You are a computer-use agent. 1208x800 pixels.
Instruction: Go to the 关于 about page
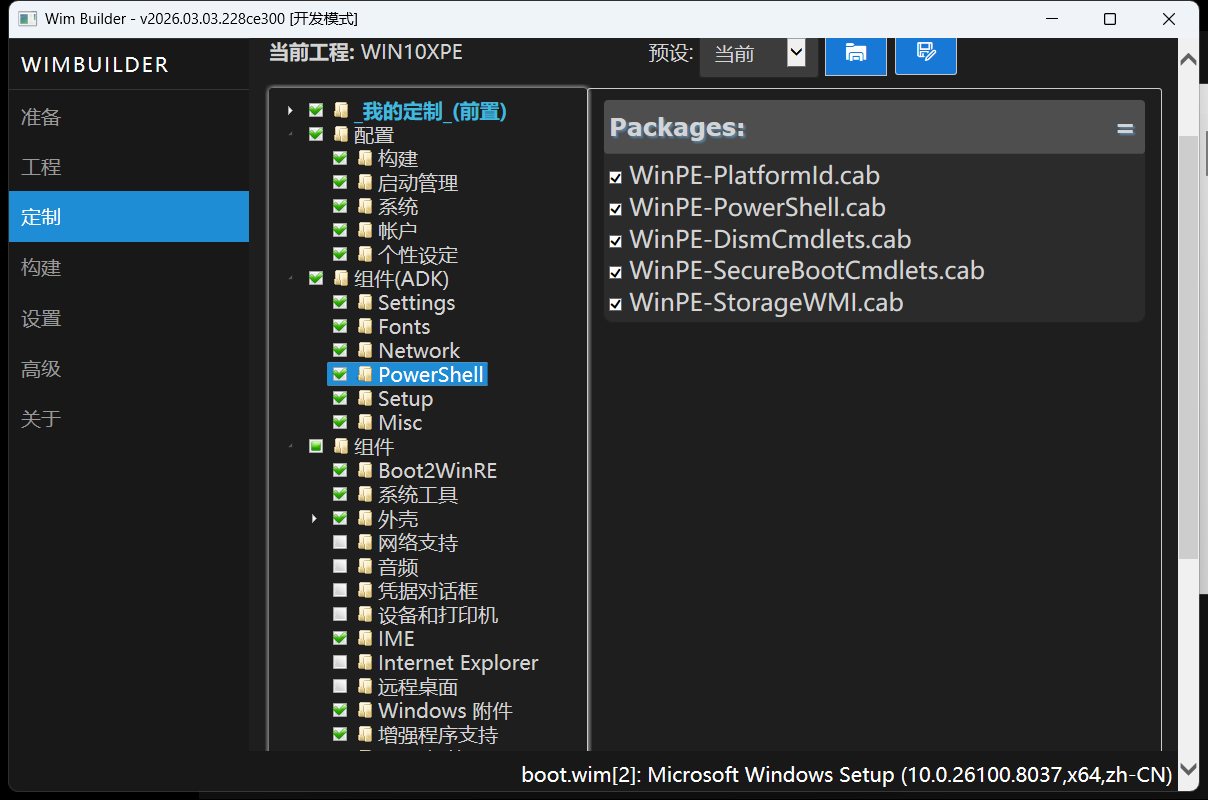coord(42,419)
